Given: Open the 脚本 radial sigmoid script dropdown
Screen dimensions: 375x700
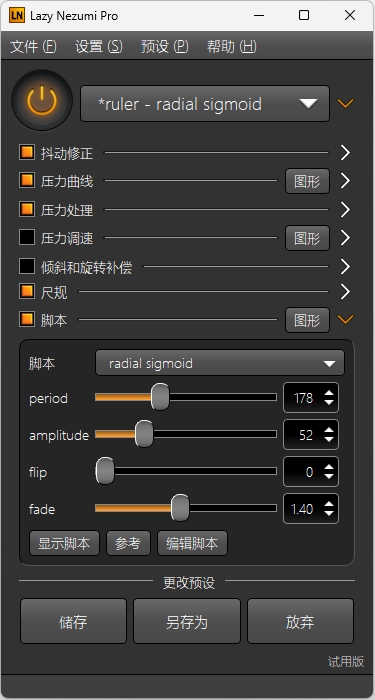Looking at the screenshot, I should pyautogui.click(x=220, y=363).
